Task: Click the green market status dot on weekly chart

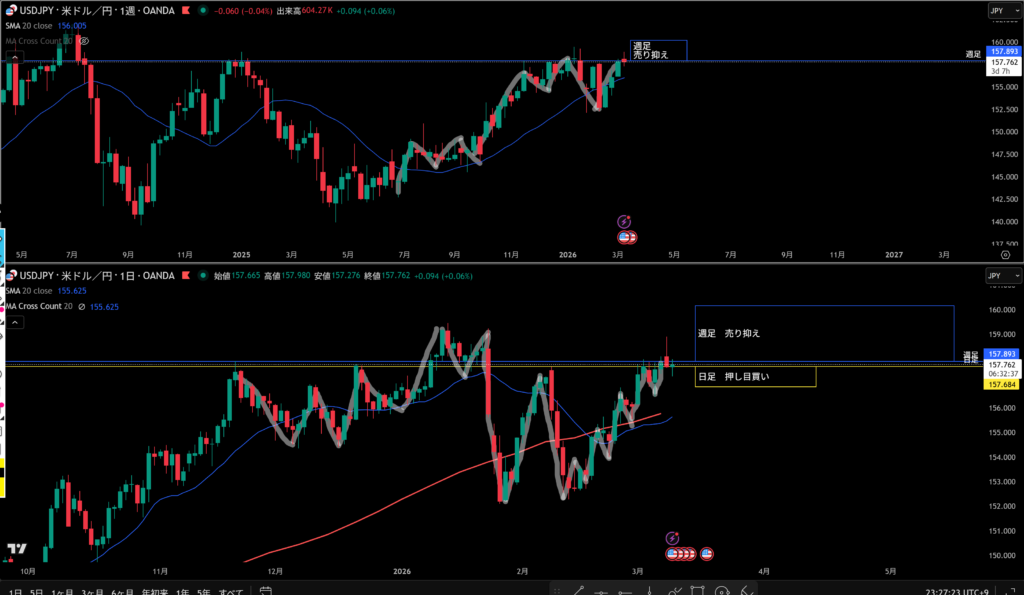Action: click(x=205, y=11)
